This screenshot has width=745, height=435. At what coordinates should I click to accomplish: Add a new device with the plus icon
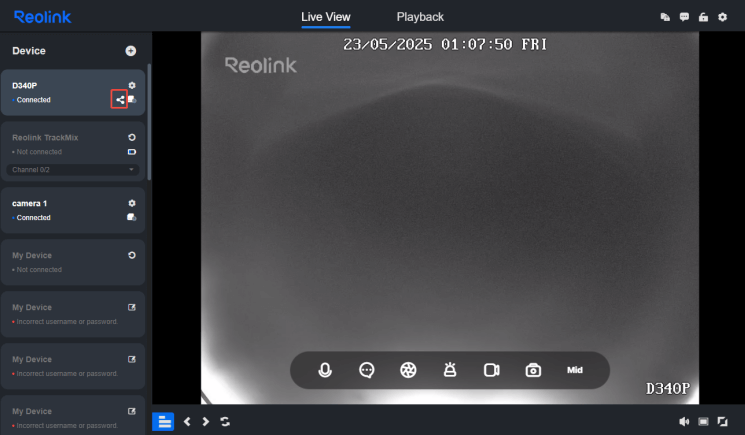click(x=131, y=51)
